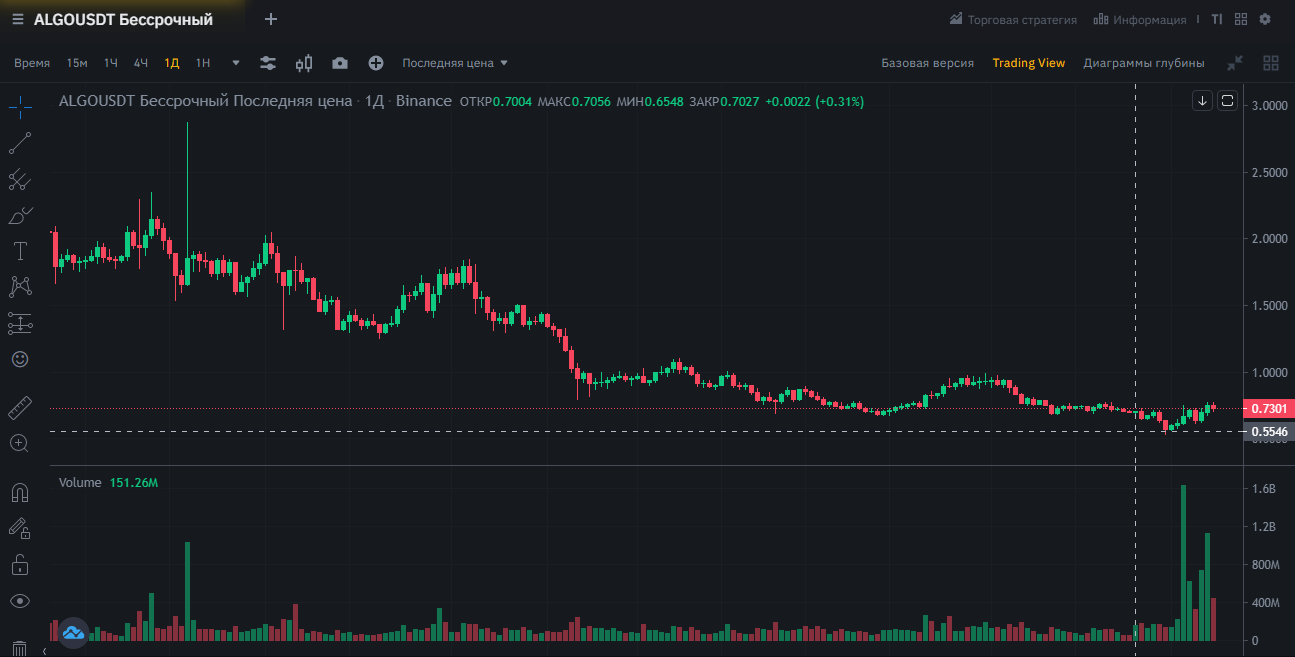Toggle lock all drawing tools
1295x657 pixels.
click(20, 565)
